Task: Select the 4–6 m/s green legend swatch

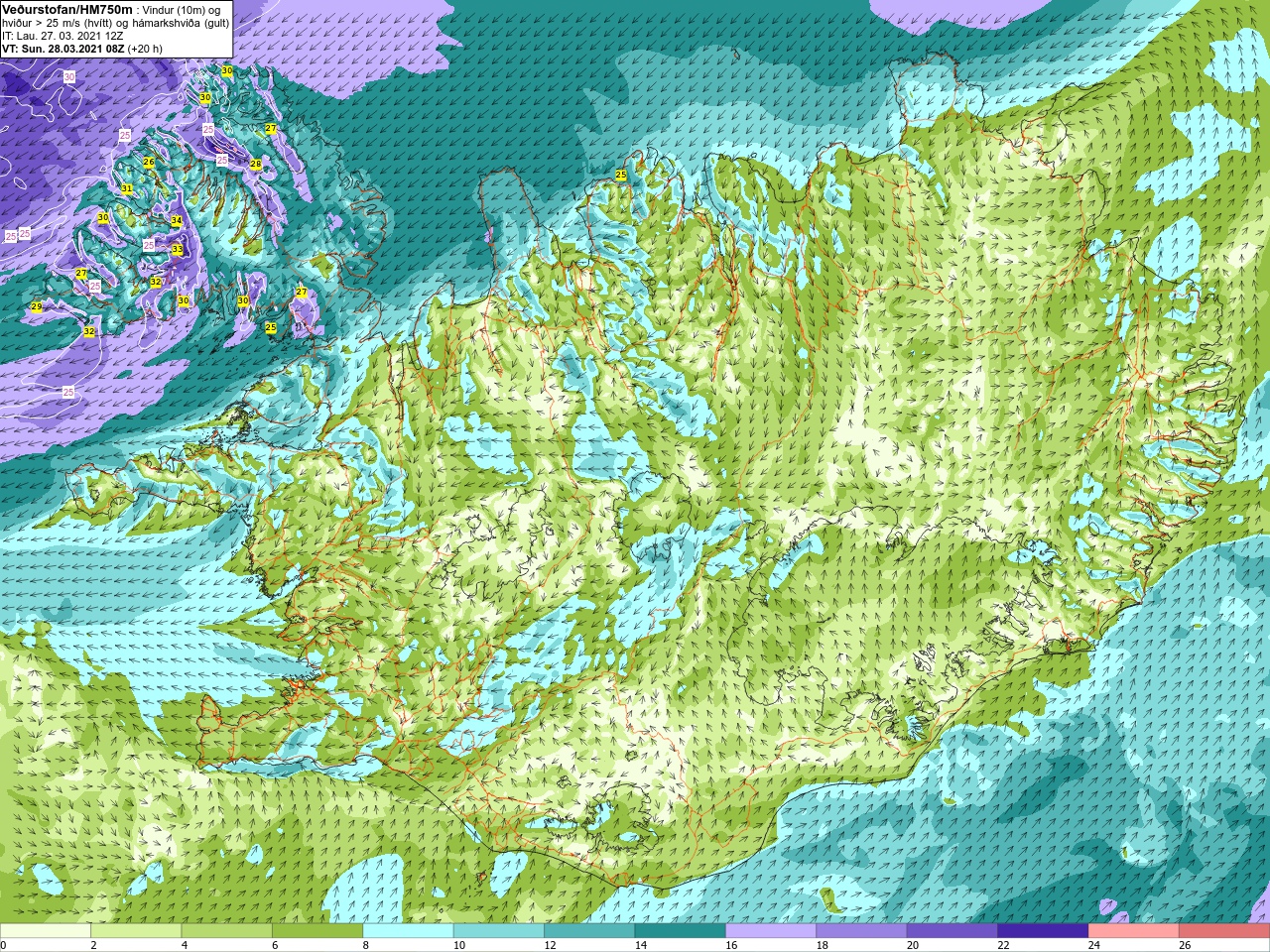Action: [227, 931]
